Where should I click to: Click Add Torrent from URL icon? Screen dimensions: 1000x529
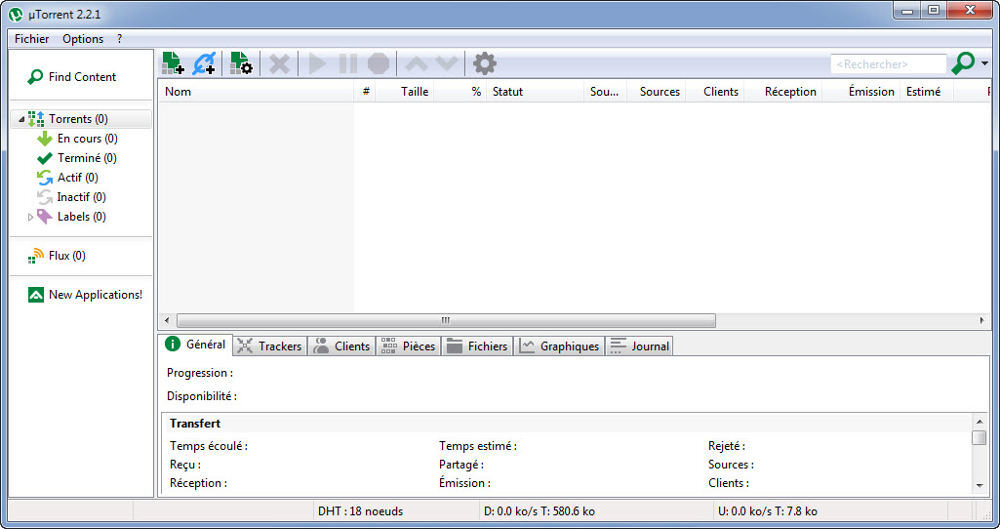[x=205, y=63]
